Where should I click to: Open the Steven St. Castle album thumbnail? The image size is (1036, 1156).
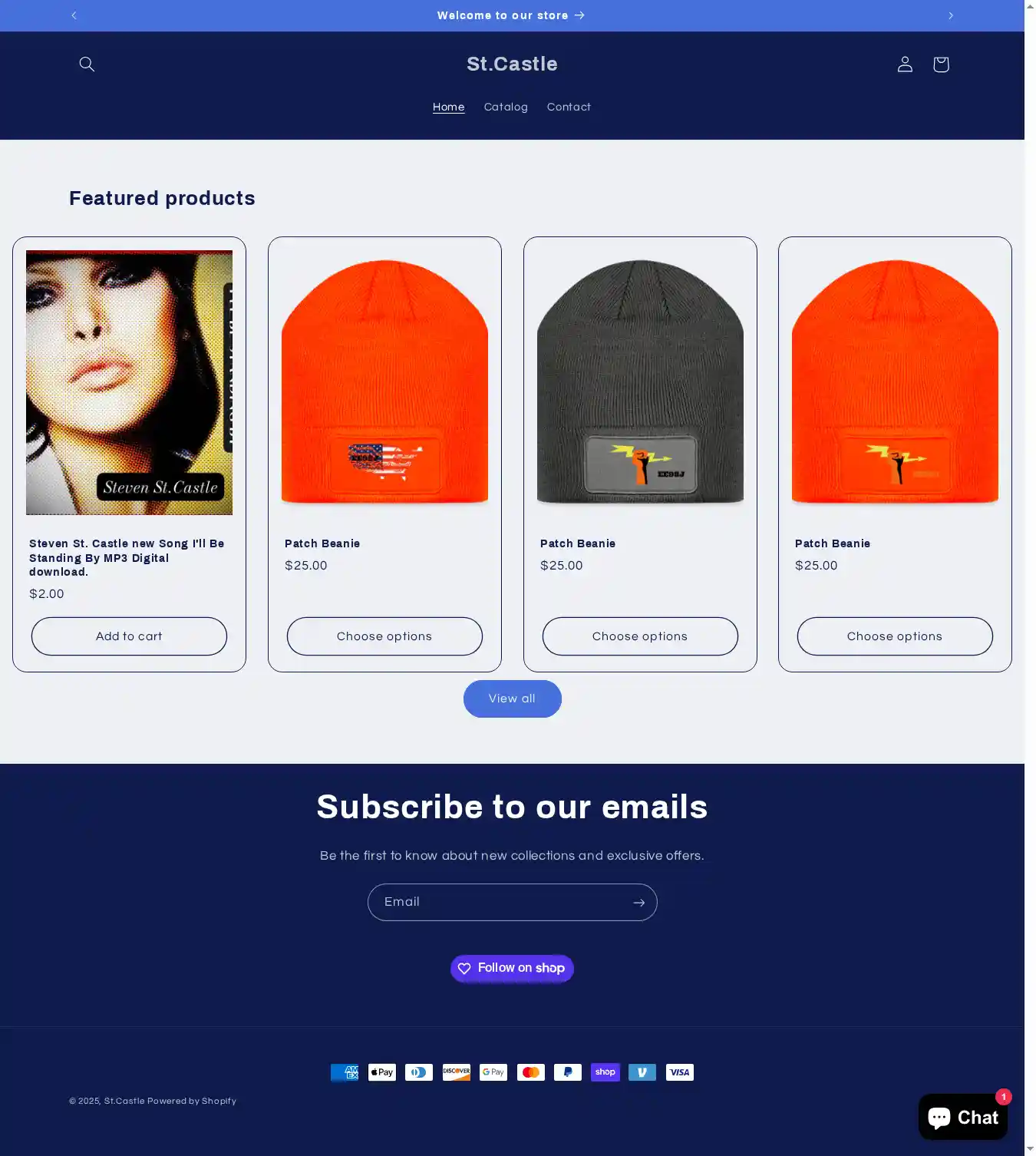point(129,382)
